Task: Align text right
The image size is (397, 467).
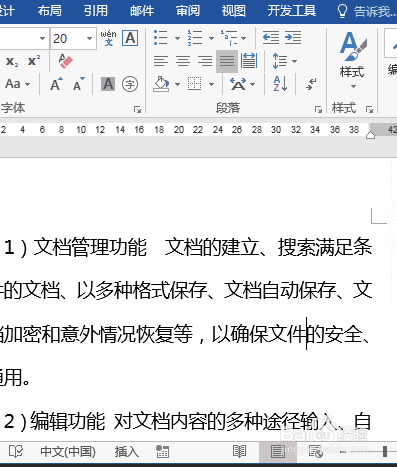Action: [x=205, y=61]
